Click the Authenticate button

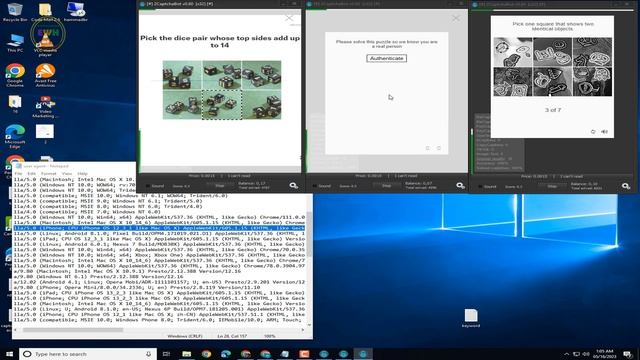(x=386, y=58)
